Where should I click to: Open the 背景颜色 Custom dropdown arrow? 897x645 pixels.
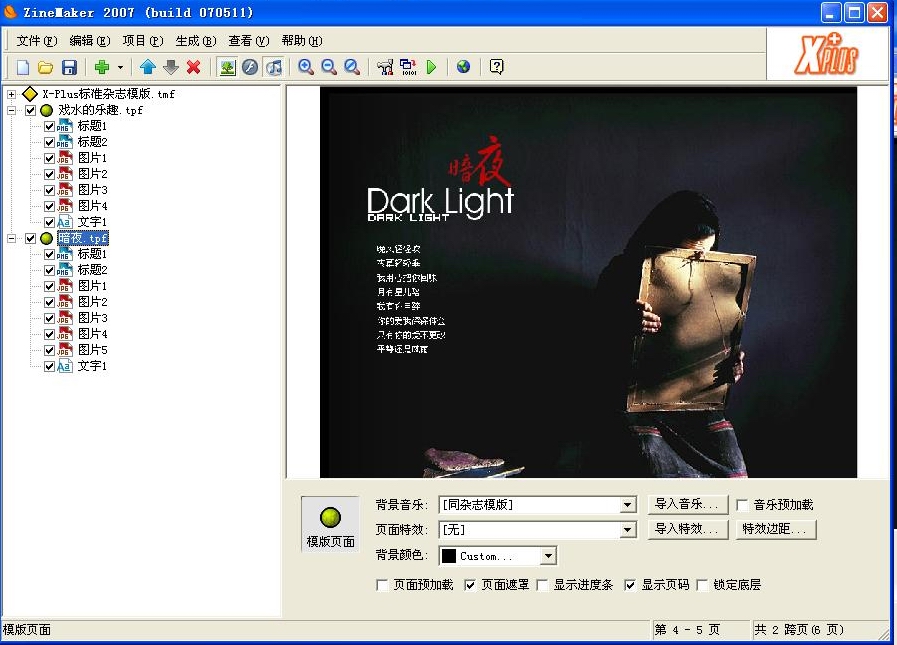[548, 556]
